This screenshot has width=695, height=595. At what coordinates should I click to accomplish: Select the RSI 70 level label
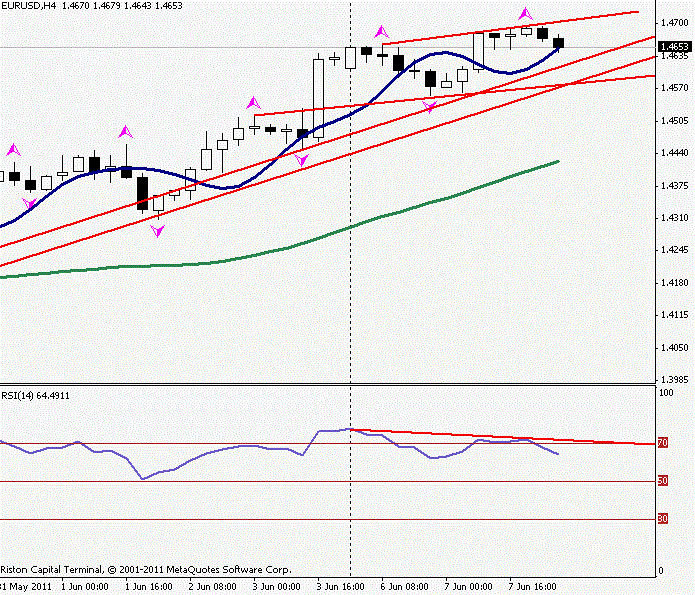[663, 442]
